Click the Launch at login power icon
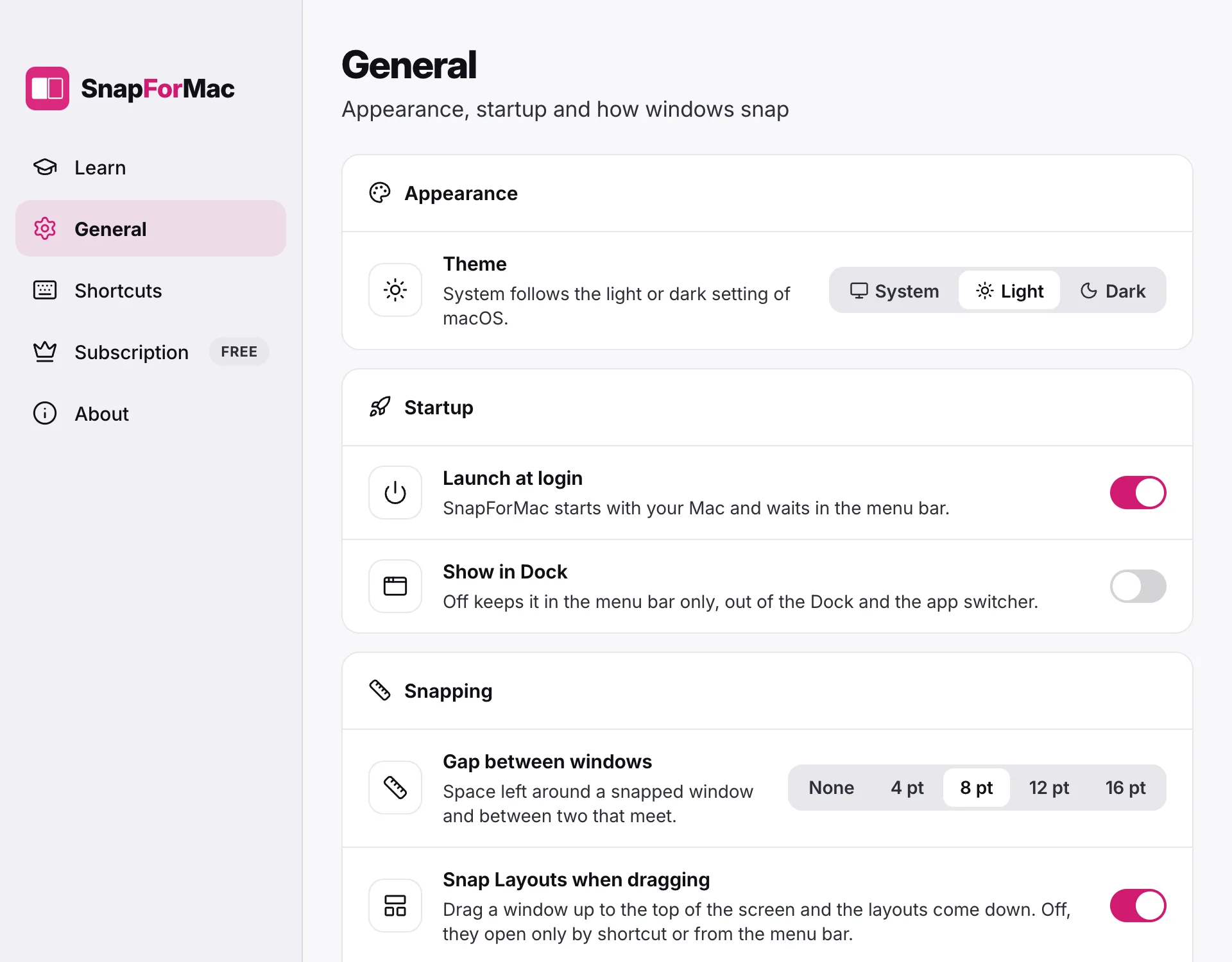Image resolution: width=1232 pixels, height=962 pixels. [395, 493]
